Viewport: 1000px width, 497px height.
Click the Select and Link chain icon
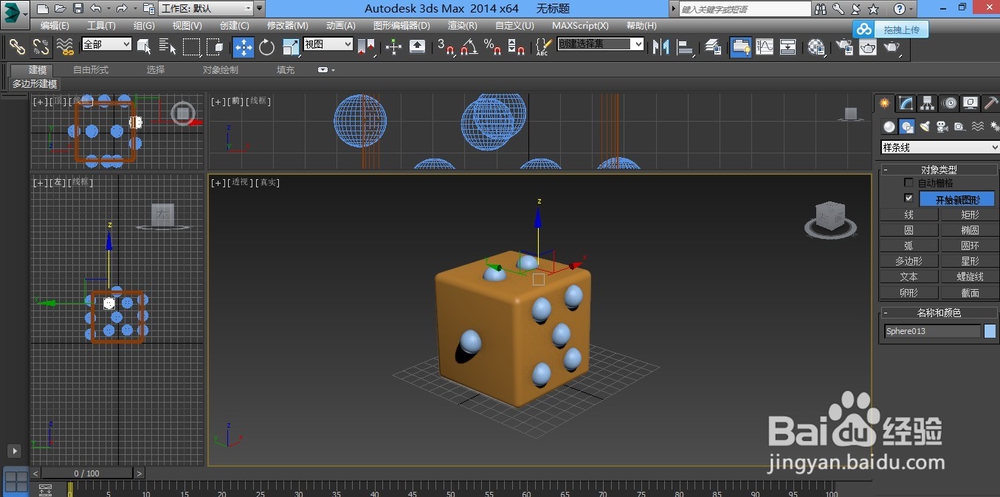pos(17,47)
